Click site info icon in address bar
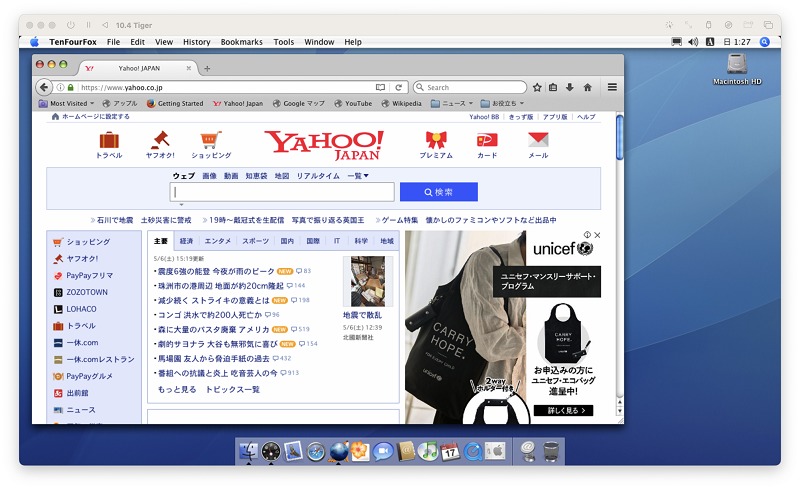This screenshot has width=800, height=489. point(60,87)
